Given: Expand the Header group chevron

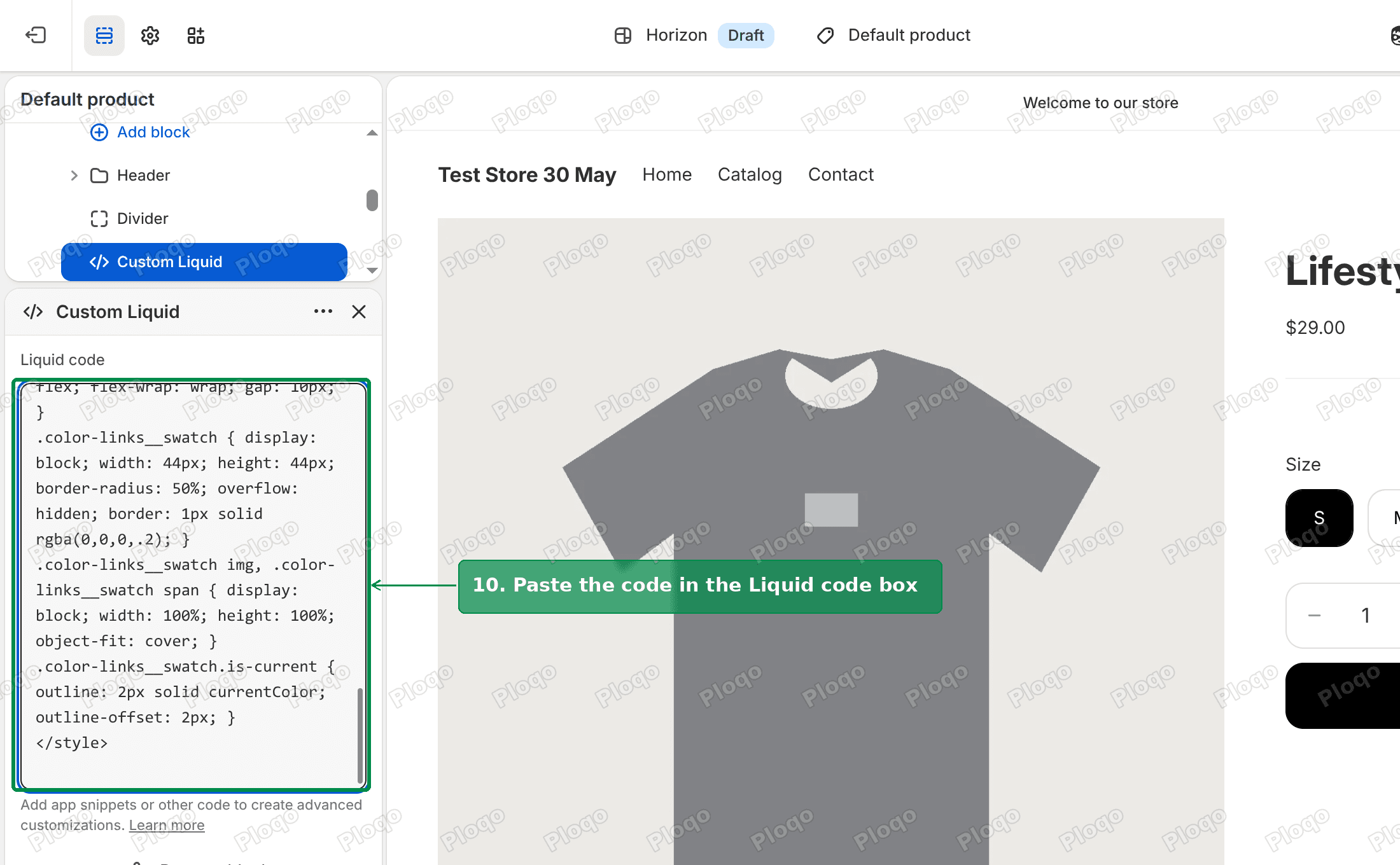Looking at the screenshot, I should (x=74, y=176).
